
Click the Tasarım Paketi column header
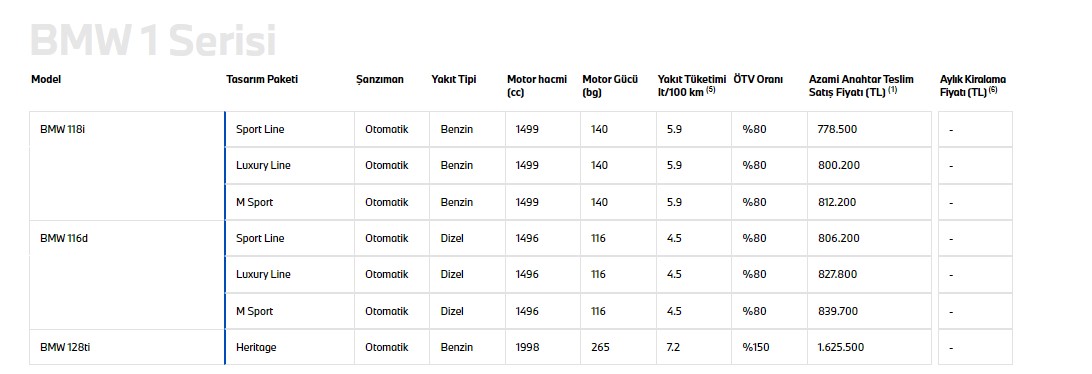pos(262,79)
